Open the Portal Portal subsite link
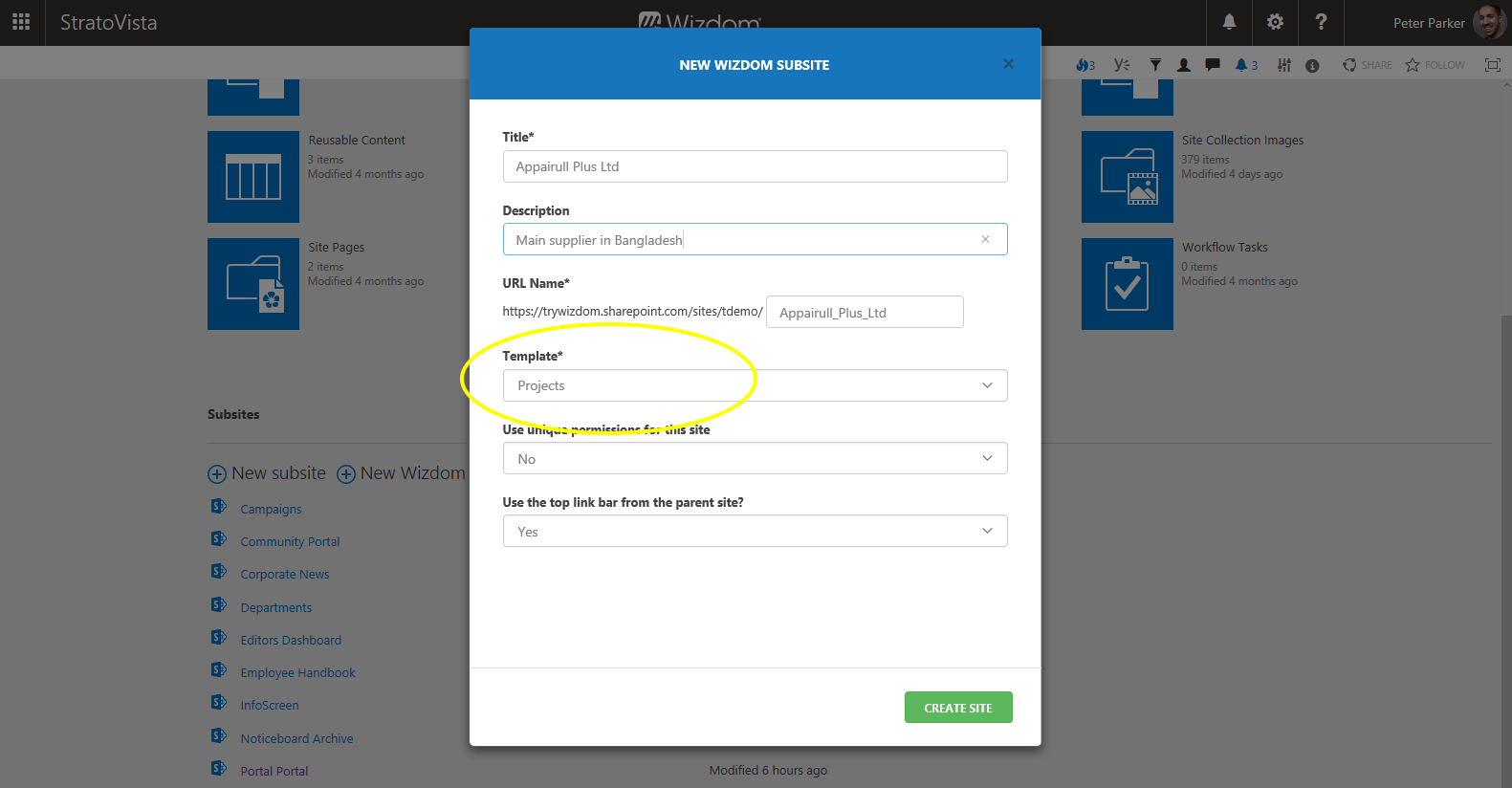 274,771
